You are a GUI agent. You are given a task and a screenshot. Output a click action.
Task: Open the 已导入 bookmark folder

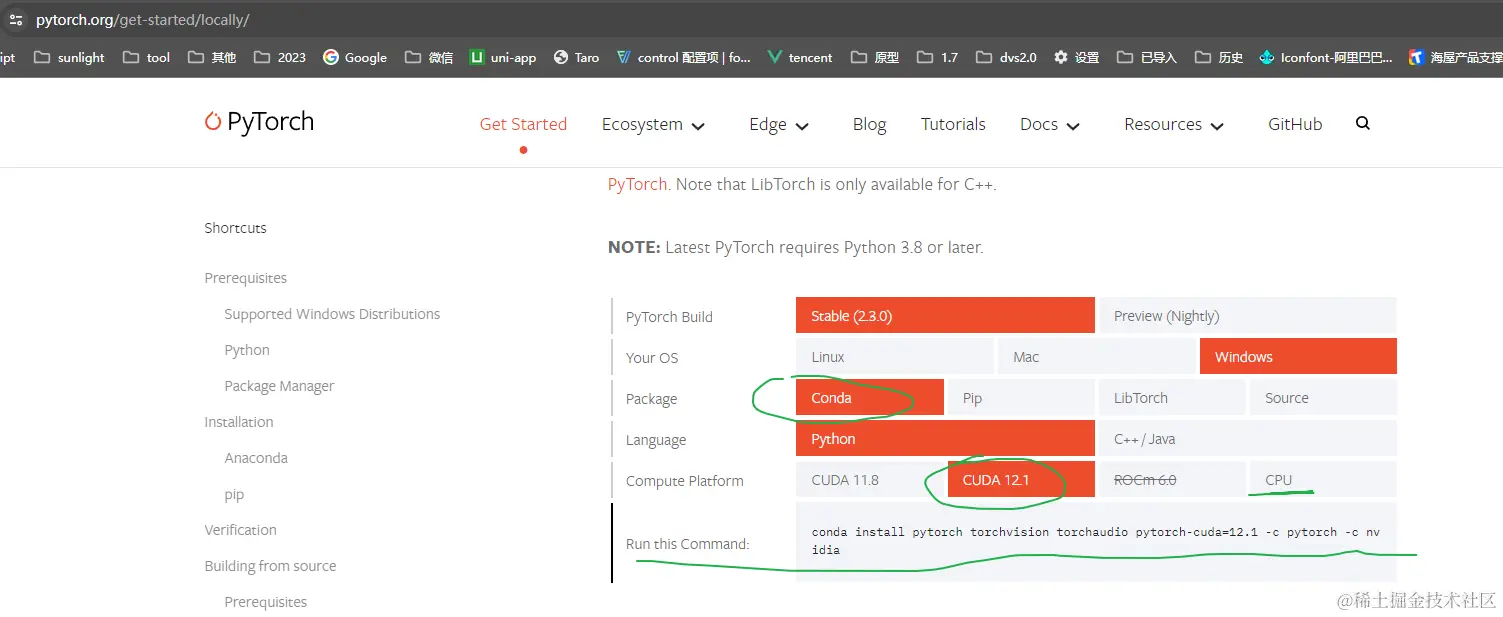(1146, 57)
